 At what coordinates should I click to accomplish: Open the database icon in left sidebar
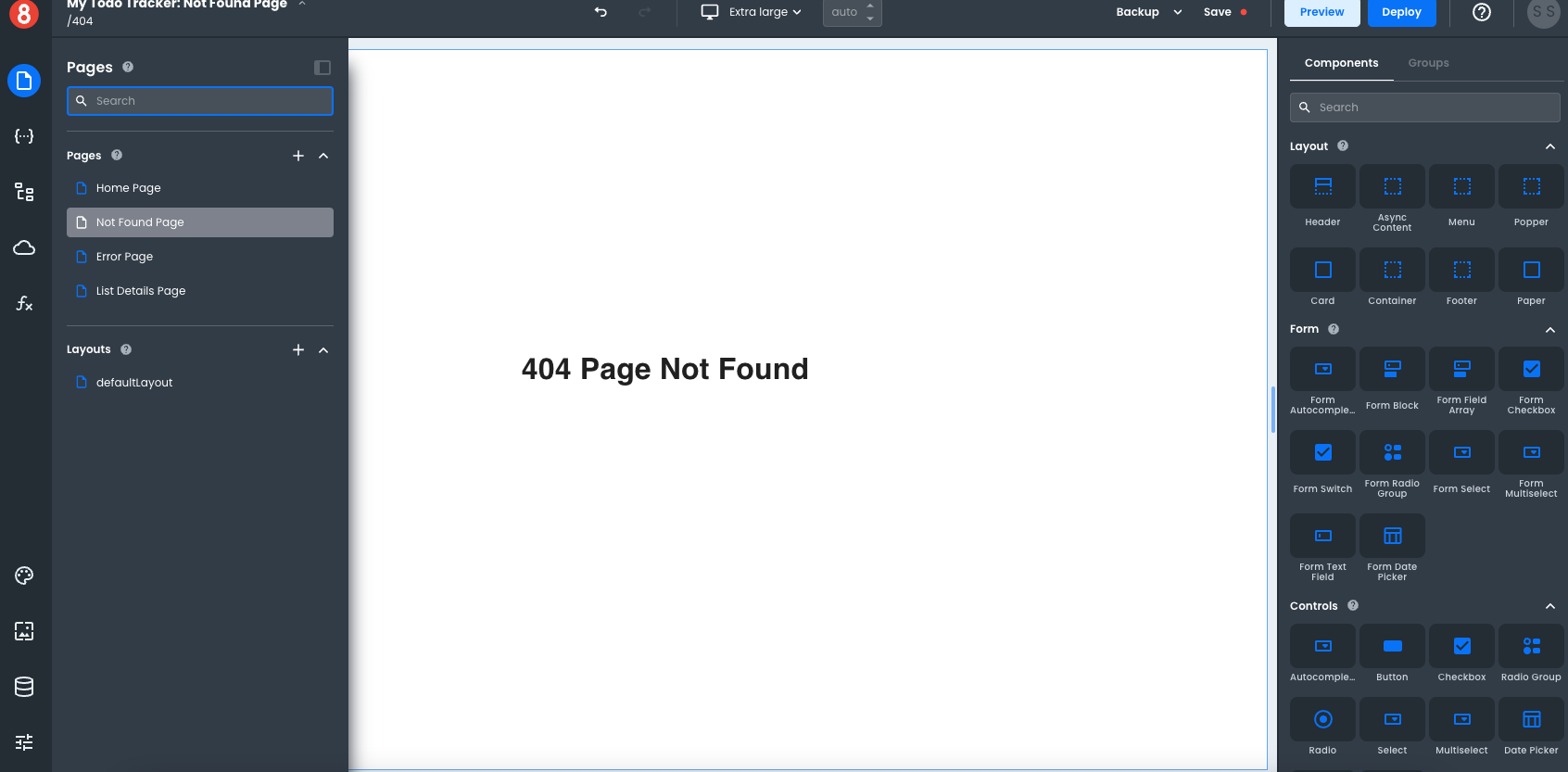tap(24, 687)
